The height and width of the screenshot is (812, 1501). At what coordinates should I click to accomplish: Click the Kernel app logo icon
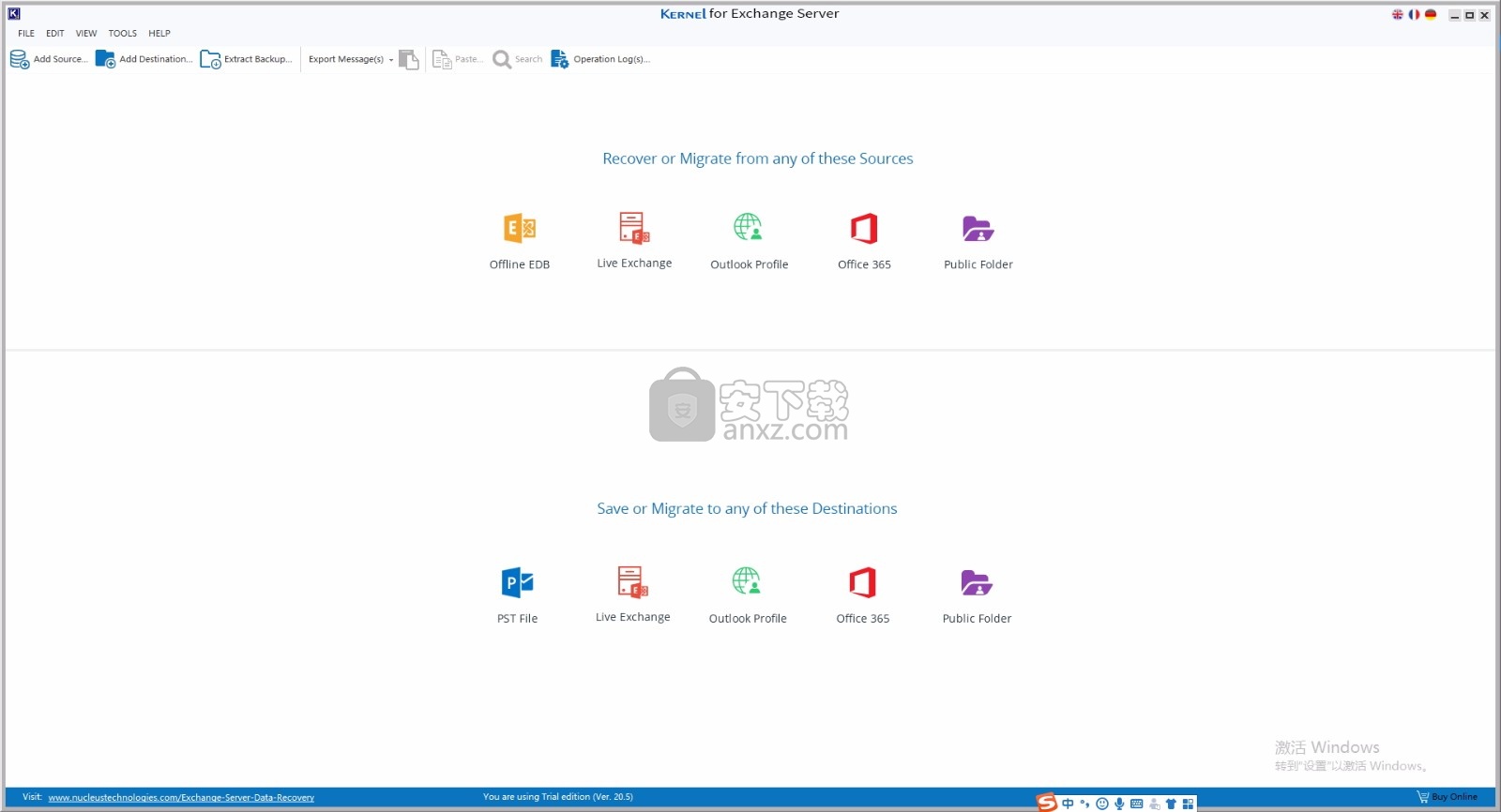tap(14, 13)
